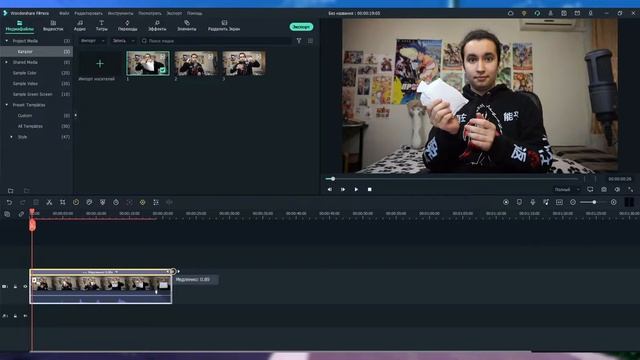Viewport: 640px width, 360px height.
Task: Lock the audio track
Action: click(15, 316)
